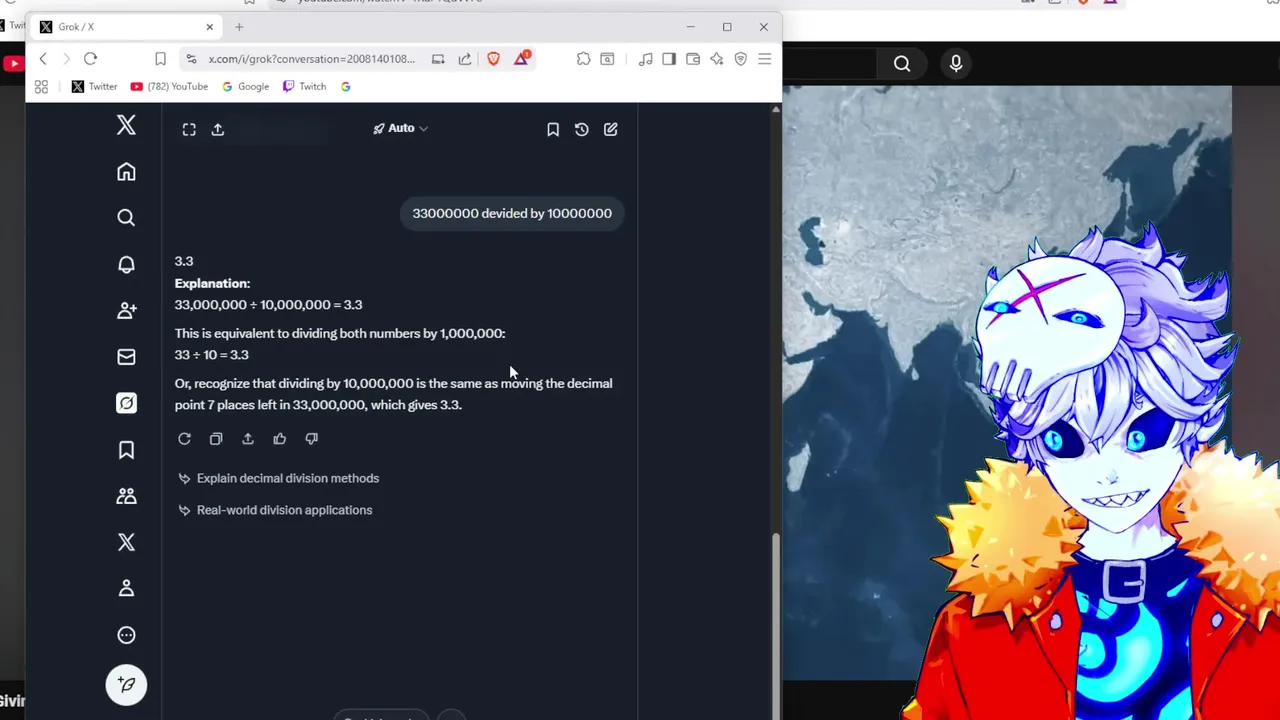Viewport: 1280px width, 720px height.
Task: Open Leo AI sparkle icon
Action: tap(717, 59)
